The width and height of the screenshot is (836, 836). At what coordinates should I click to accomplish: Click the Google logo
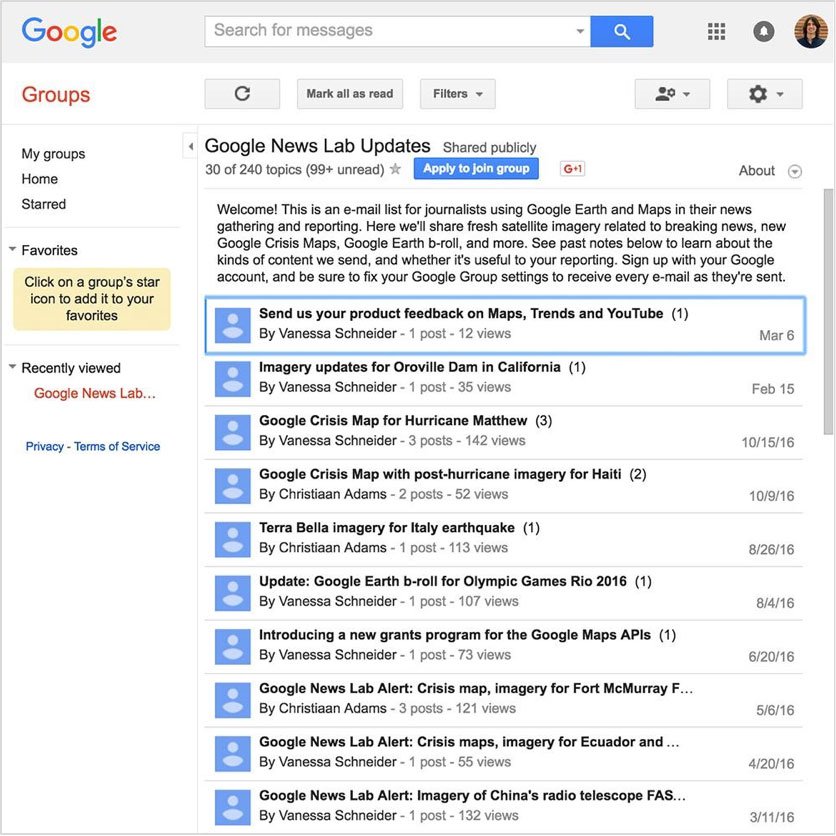(69, 32)
